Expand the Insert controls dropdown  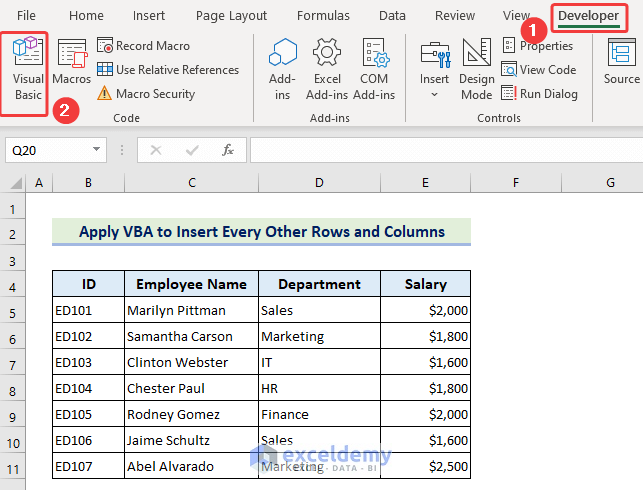[x=434, y=94]
